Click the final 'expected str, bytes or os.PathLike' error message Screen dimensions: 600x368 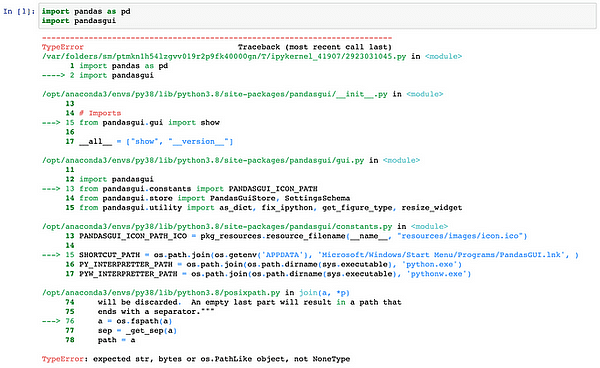(222, 359)
